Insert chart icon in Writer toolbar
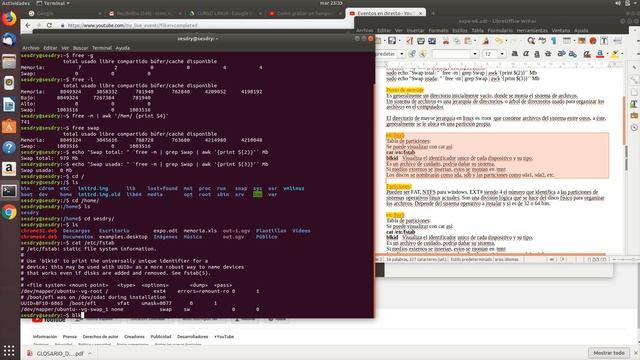This screenshot has width=640, height=360. pos(593,40)
